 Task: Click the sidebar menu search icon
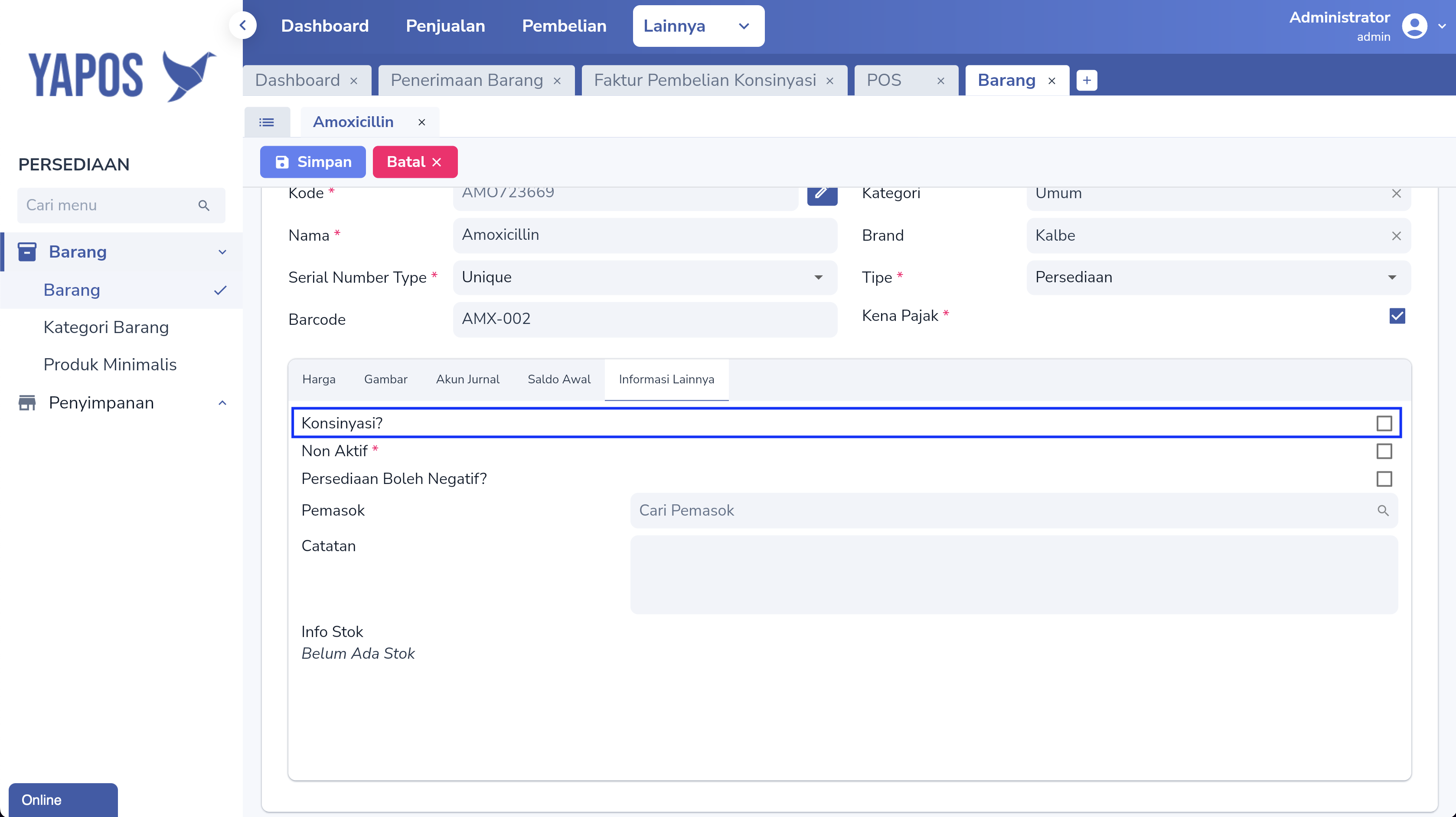204,205
